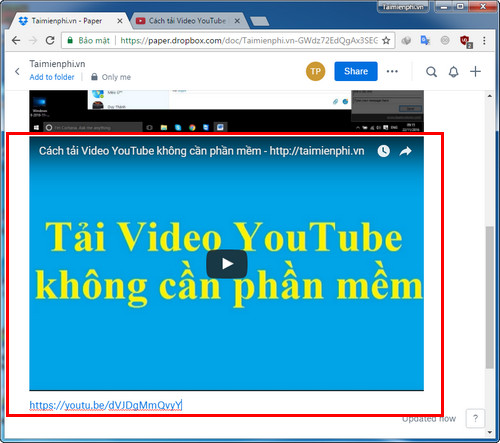Open the Google Translate extension icon

425,41
